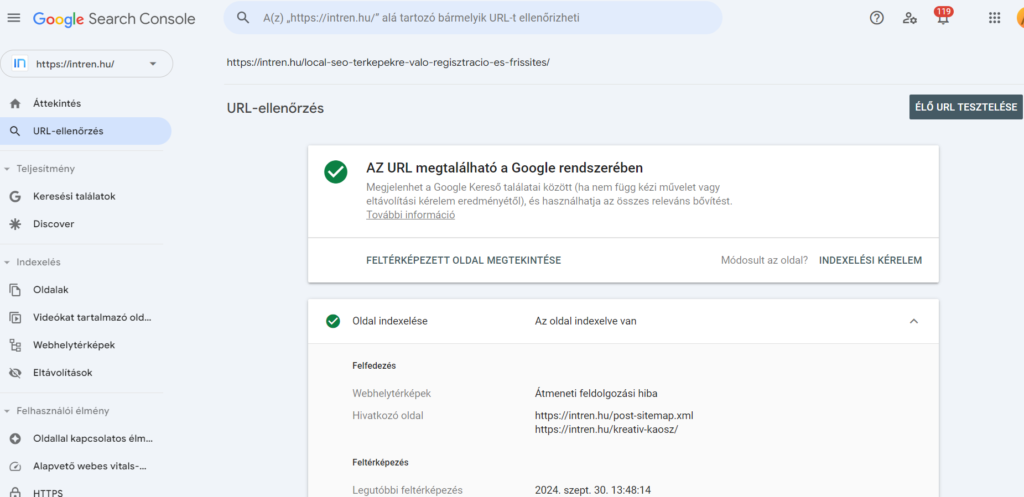The image size is (1024, 497).
Task: Click the ÉLŐ URL TESZTELÉSE button
Action: [x=966, y=107]
